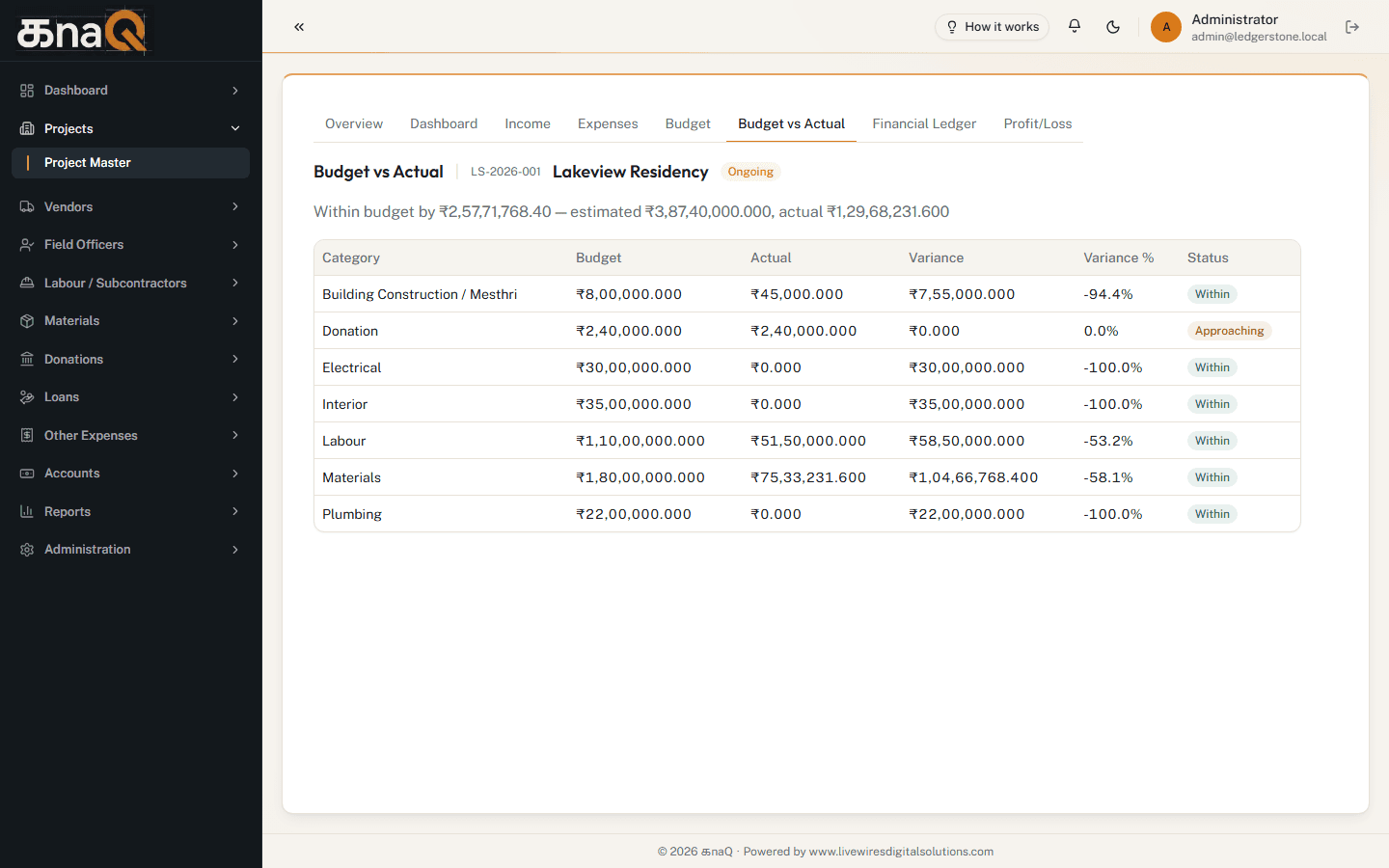
Task: Open Project Master in sidebar
Action: [x=130, y=163]
